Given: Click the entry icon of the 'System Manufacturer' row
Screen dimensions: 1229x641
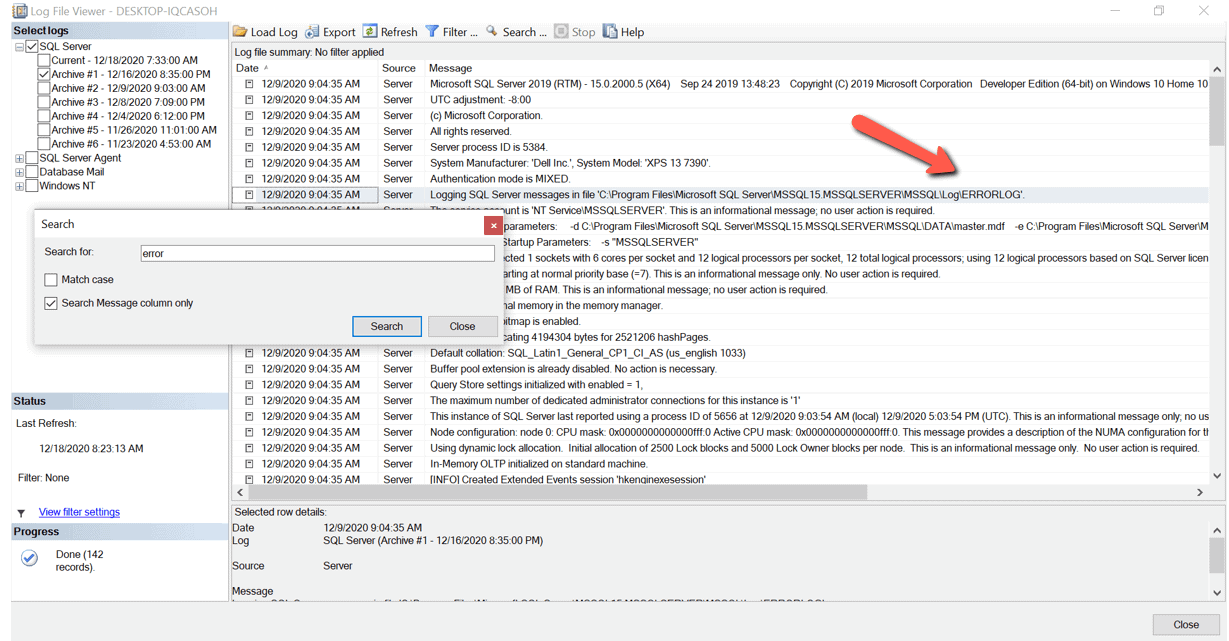Looking at the screenshot, I should 250,163.
